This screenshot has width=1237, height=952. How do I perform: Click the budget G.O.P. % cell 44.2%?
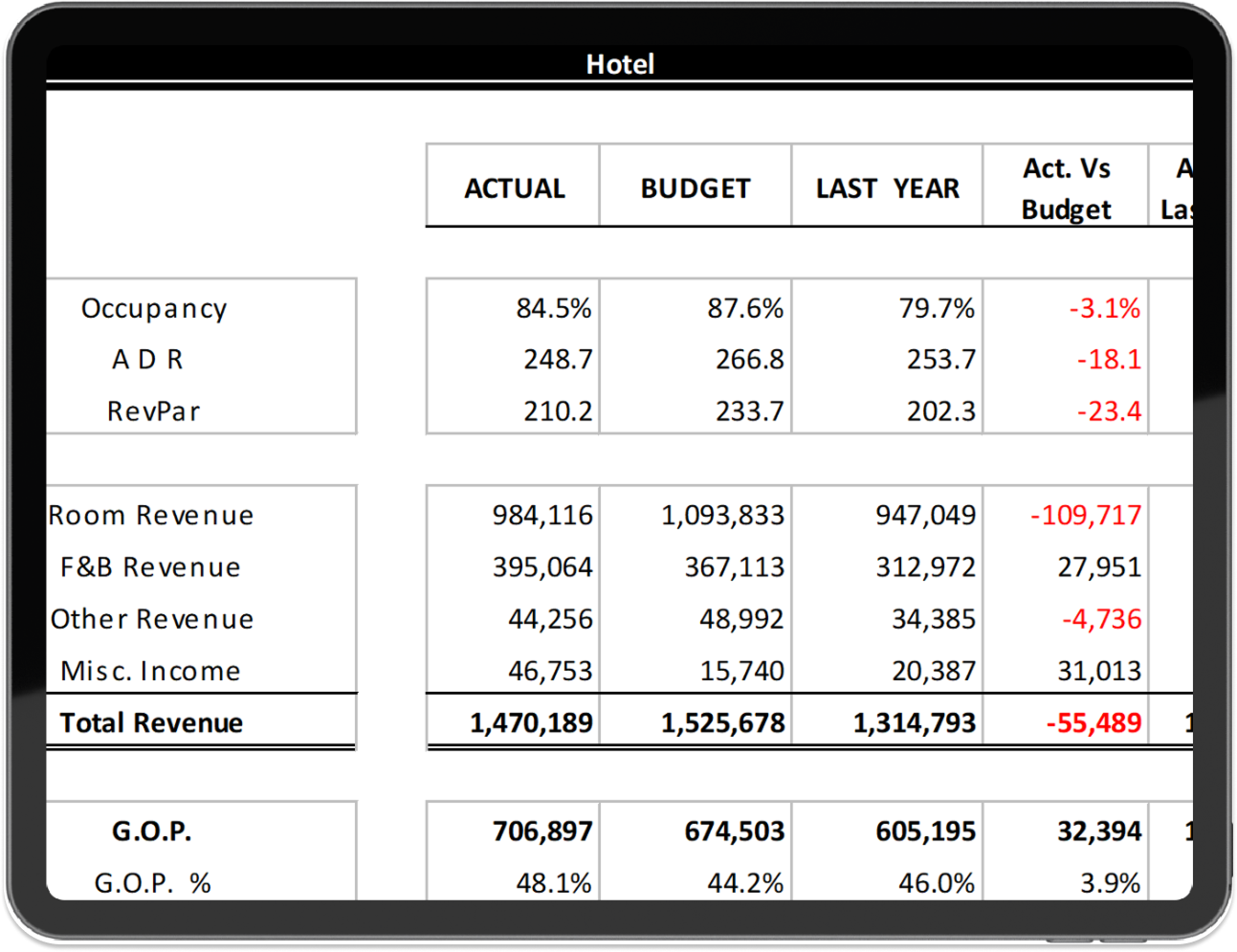tap(744, 882)
